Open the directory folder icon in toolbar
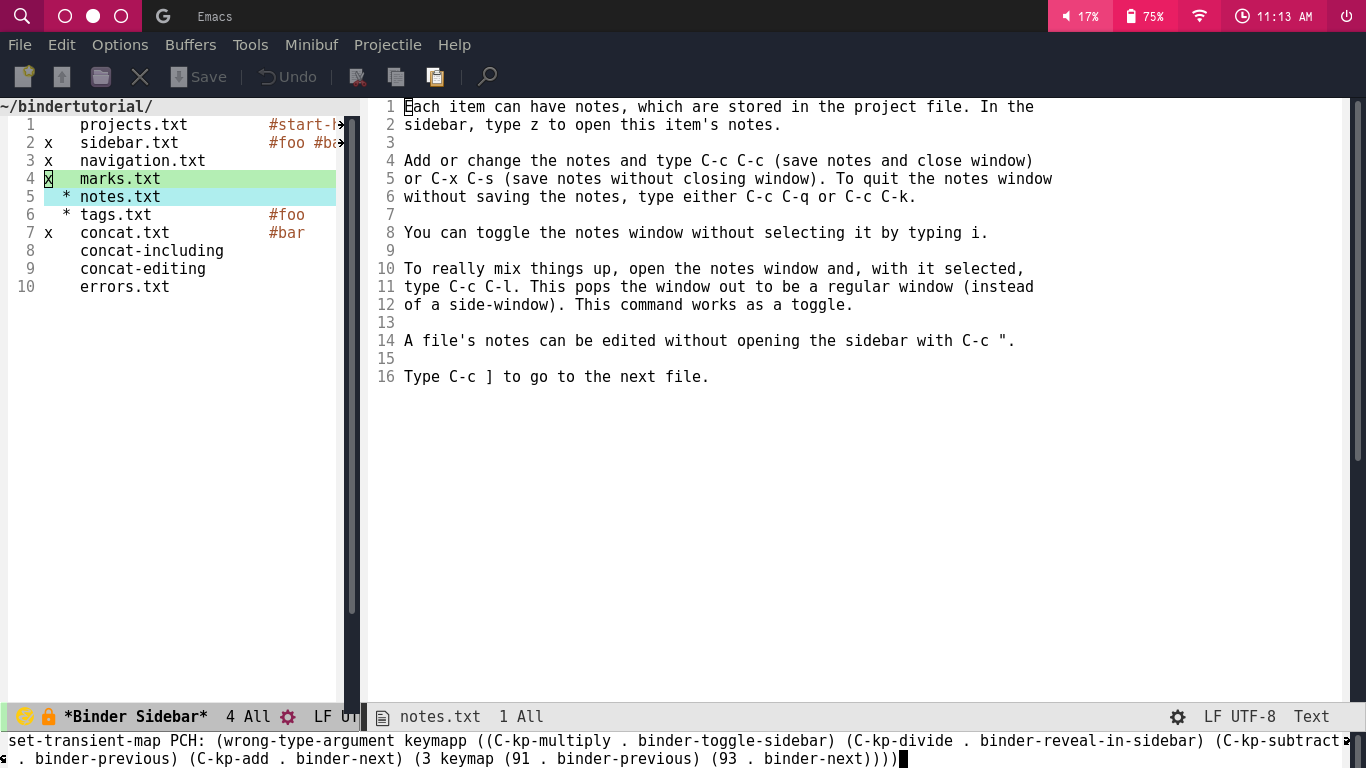Screen dimensions: 1366x768 coord(101,77)
